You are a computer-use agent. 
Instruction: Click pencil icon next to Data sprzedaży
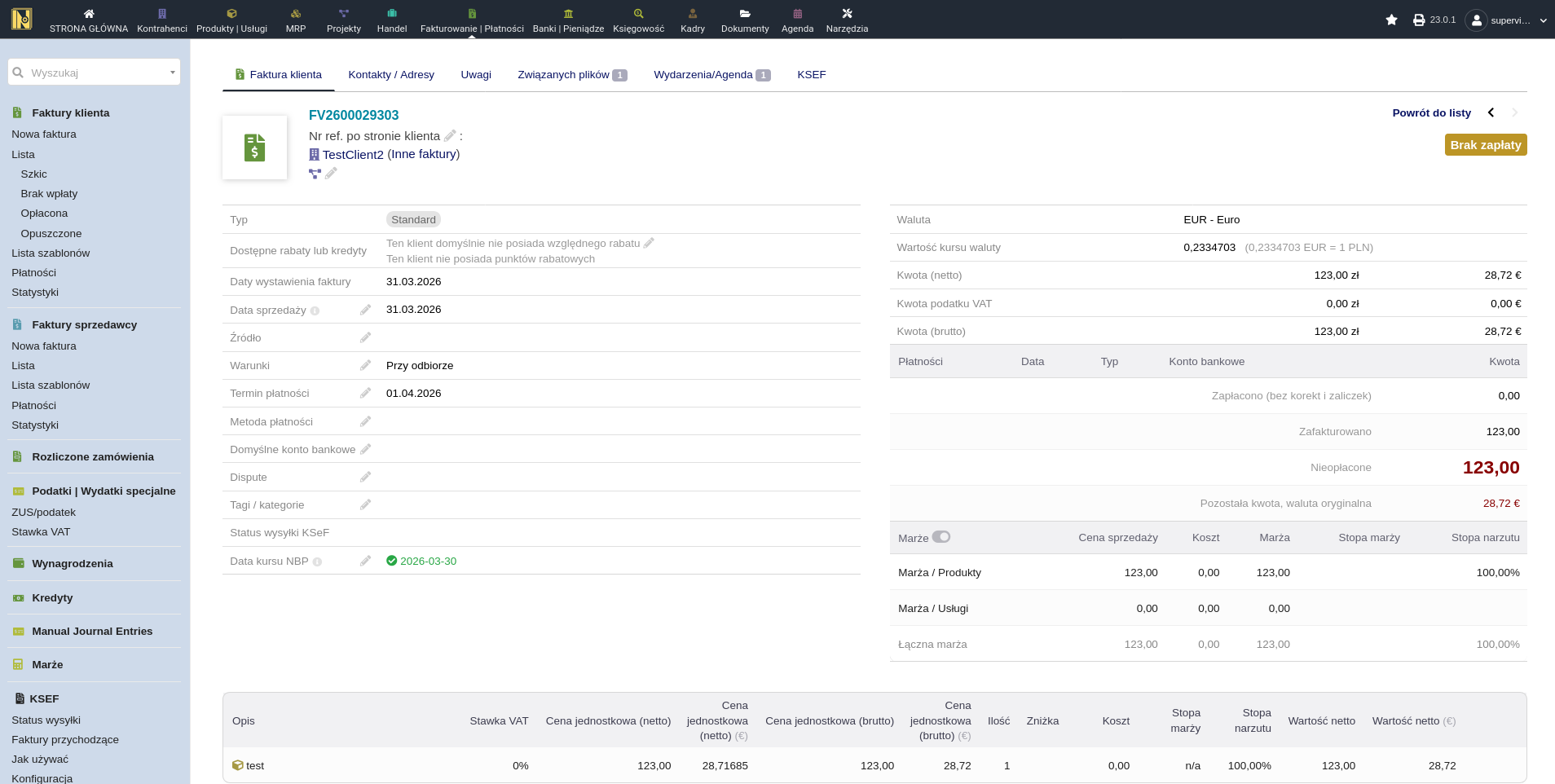tap(365, 310)
